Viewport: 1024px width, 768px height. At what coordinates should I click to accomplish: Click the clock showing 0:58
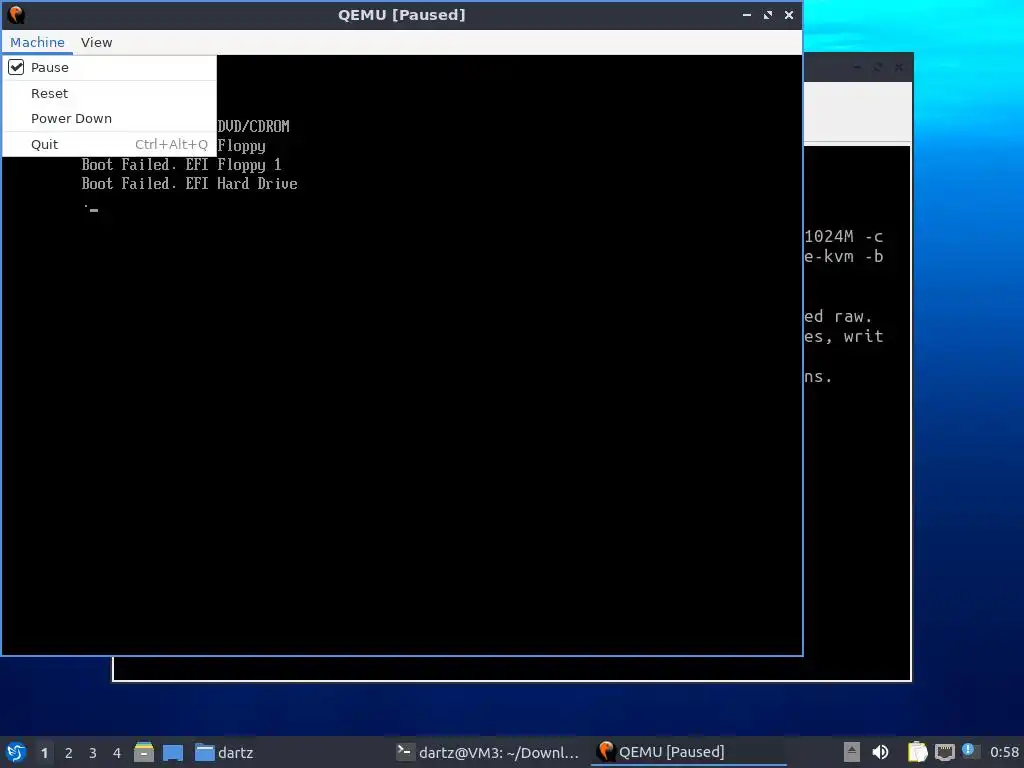tap(1004, 752)
